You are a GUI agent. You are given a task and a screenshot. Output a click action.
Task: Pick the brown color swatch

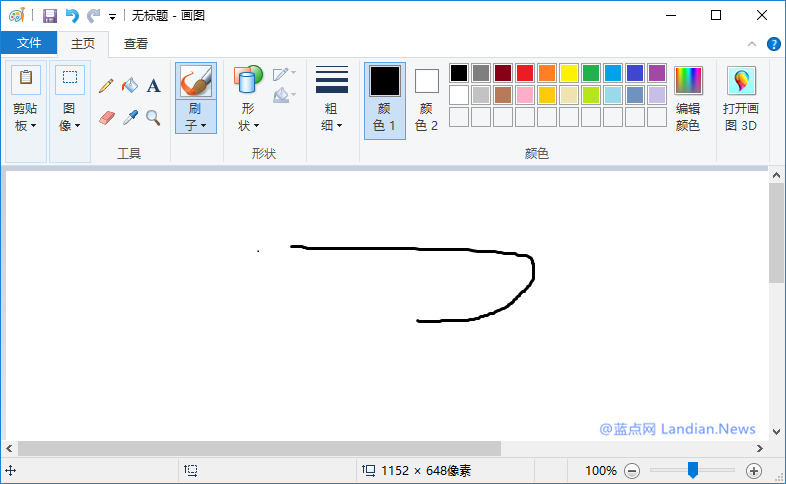(503, 95)
